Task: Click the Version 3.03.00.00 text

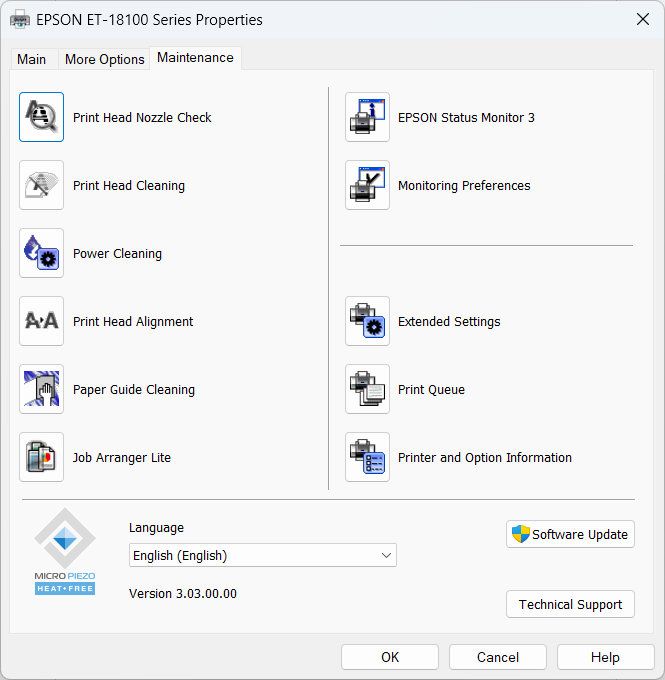Action: [x=183, y=593]
